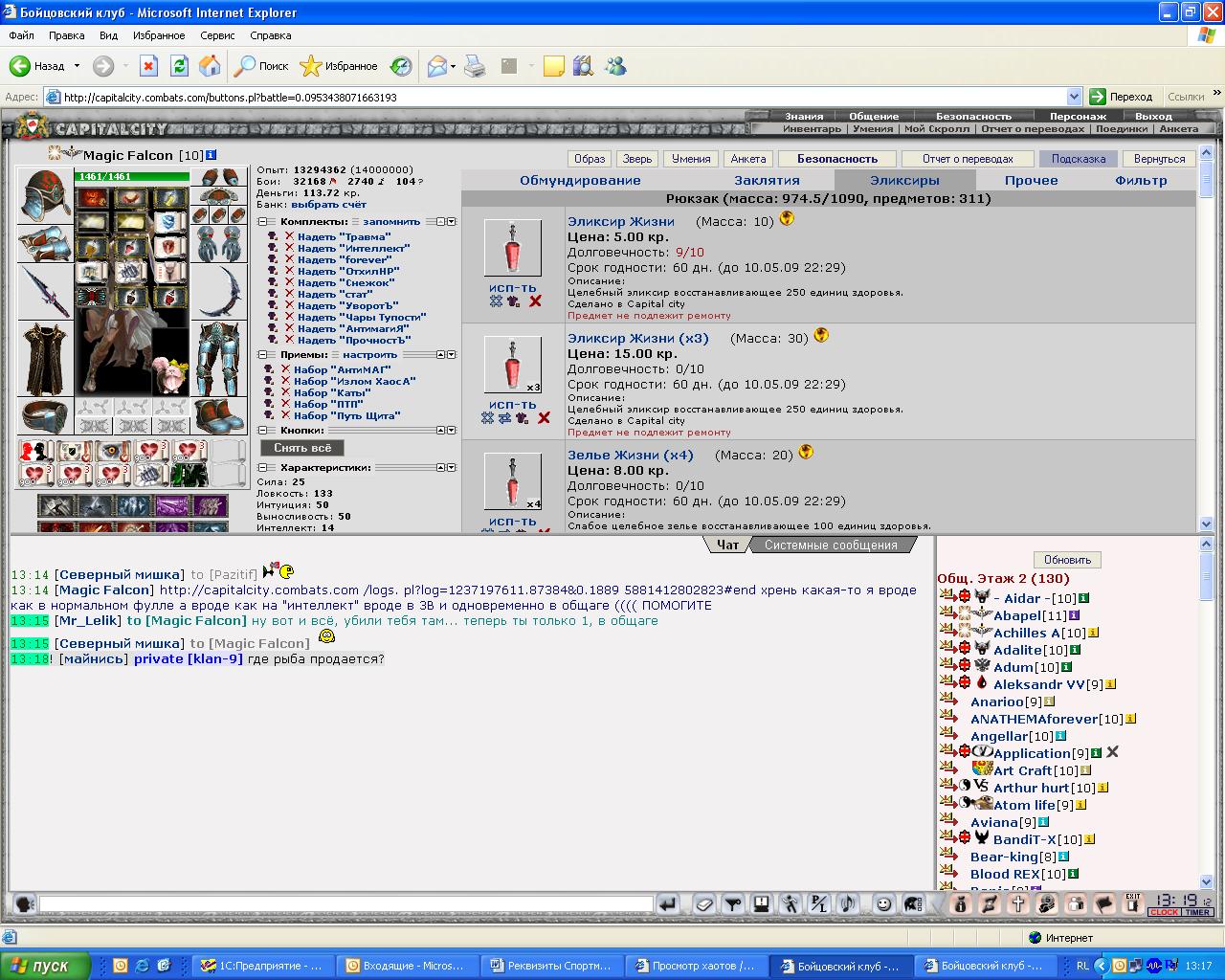Screen dimensions: 1225x980
Task: Click the send message arrow in chat bar
Action: (668, 903)
